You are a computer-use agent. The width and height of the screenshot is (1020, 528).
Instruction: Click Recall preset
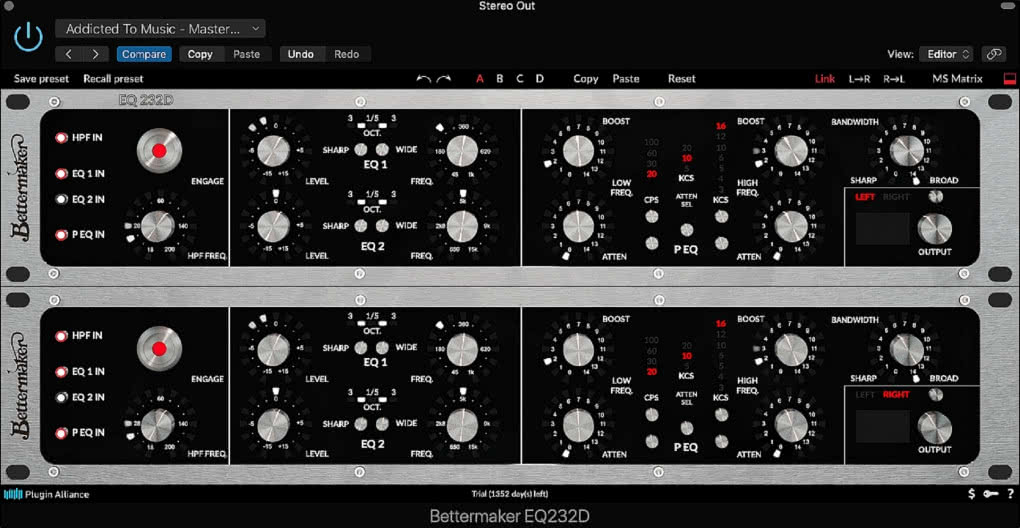pos(113,79)
